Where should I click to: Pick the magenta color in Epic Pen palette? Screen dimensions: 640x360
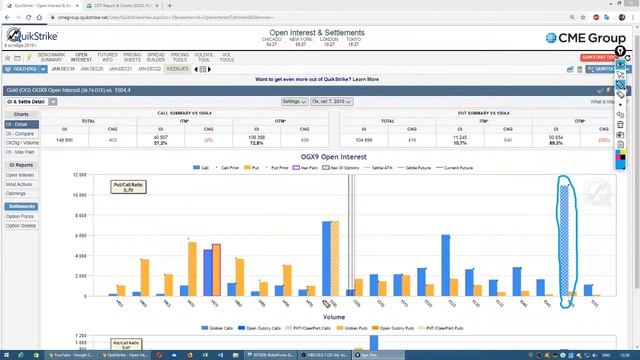pyautogui.click(x=618, y=158)
